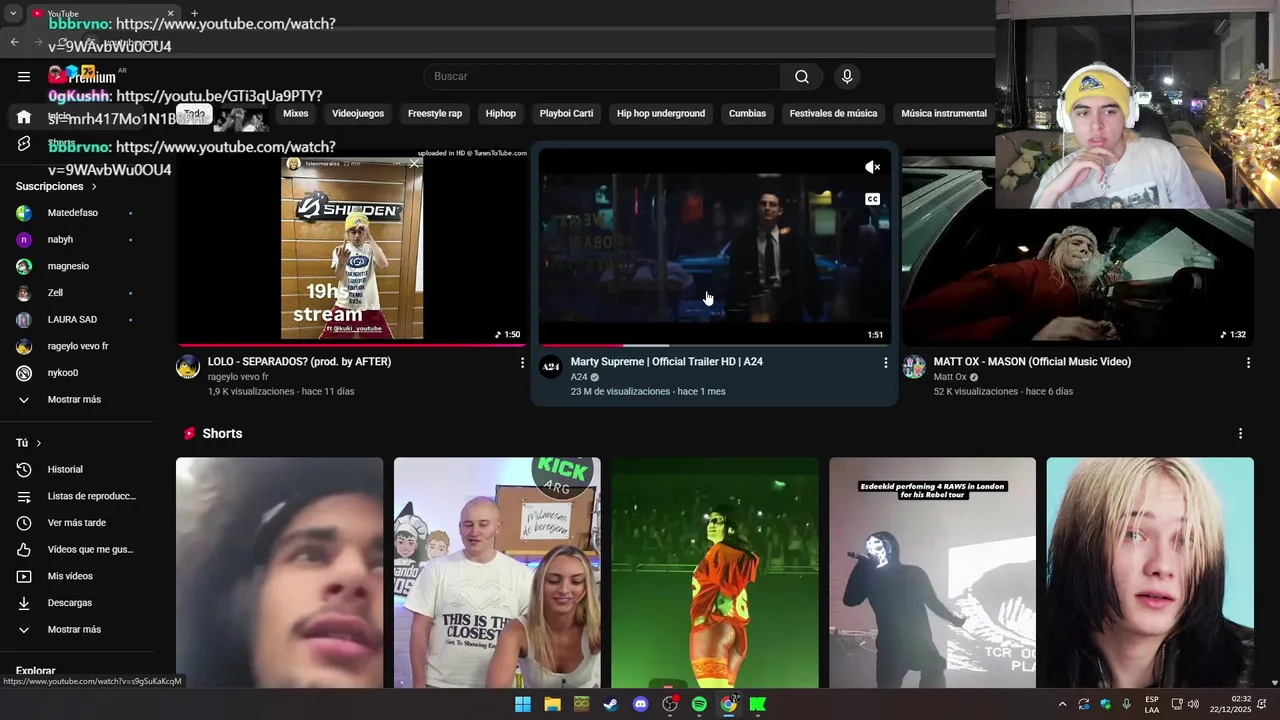Open the YouTube hamburger guide menu
The image size is (1280, 720).
point(24,76)
